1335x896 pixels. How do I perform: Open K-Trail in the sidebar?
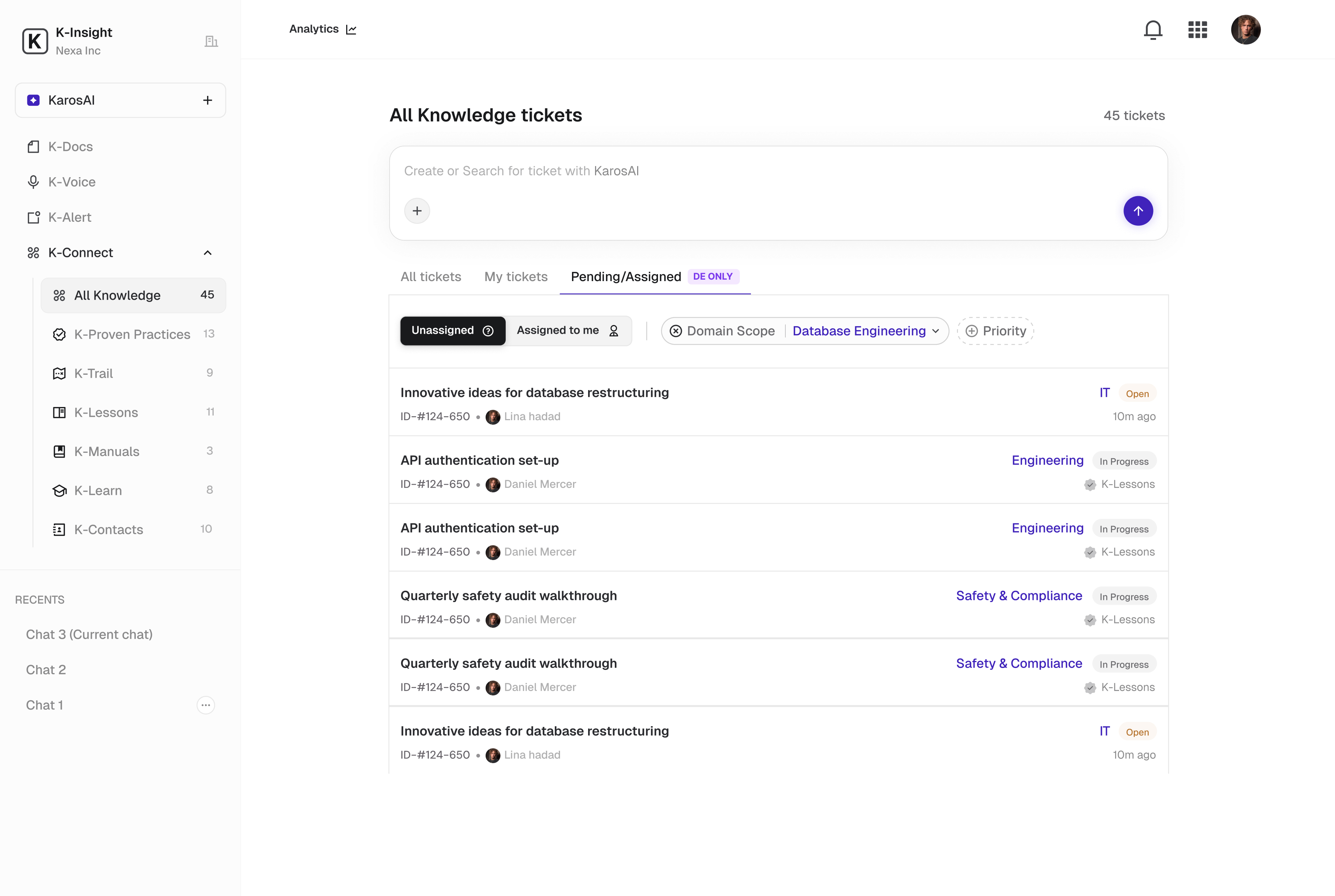(133, 373)
